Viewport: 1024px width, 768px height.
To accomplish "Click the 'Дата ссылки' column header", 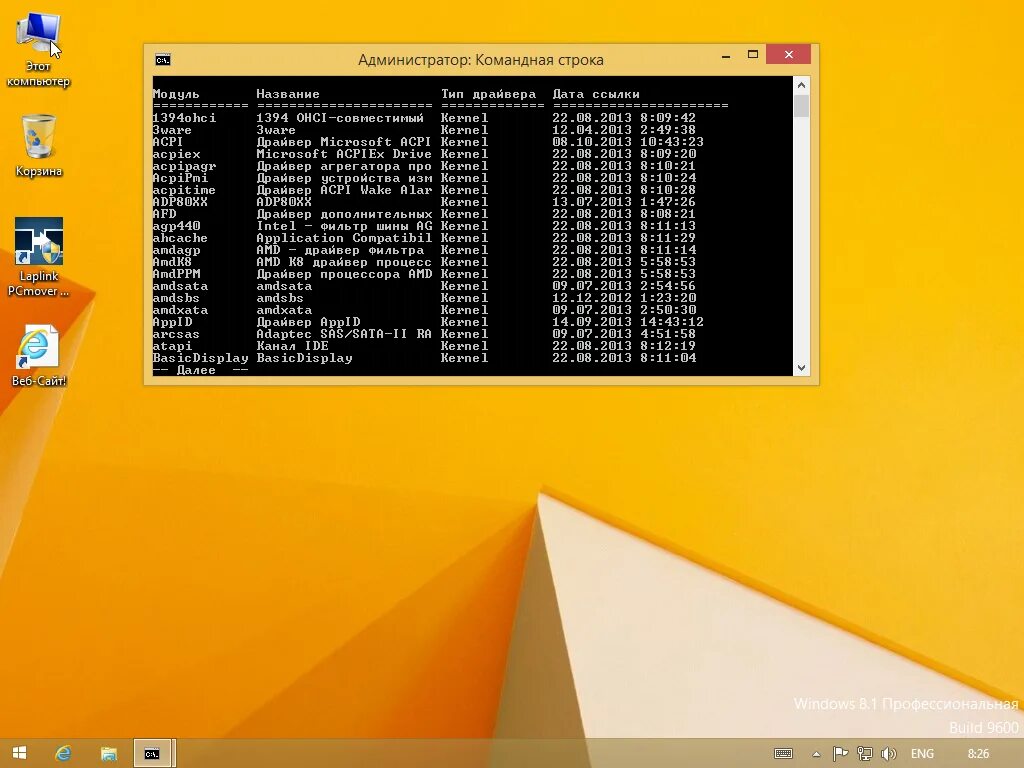I will 596,94.
